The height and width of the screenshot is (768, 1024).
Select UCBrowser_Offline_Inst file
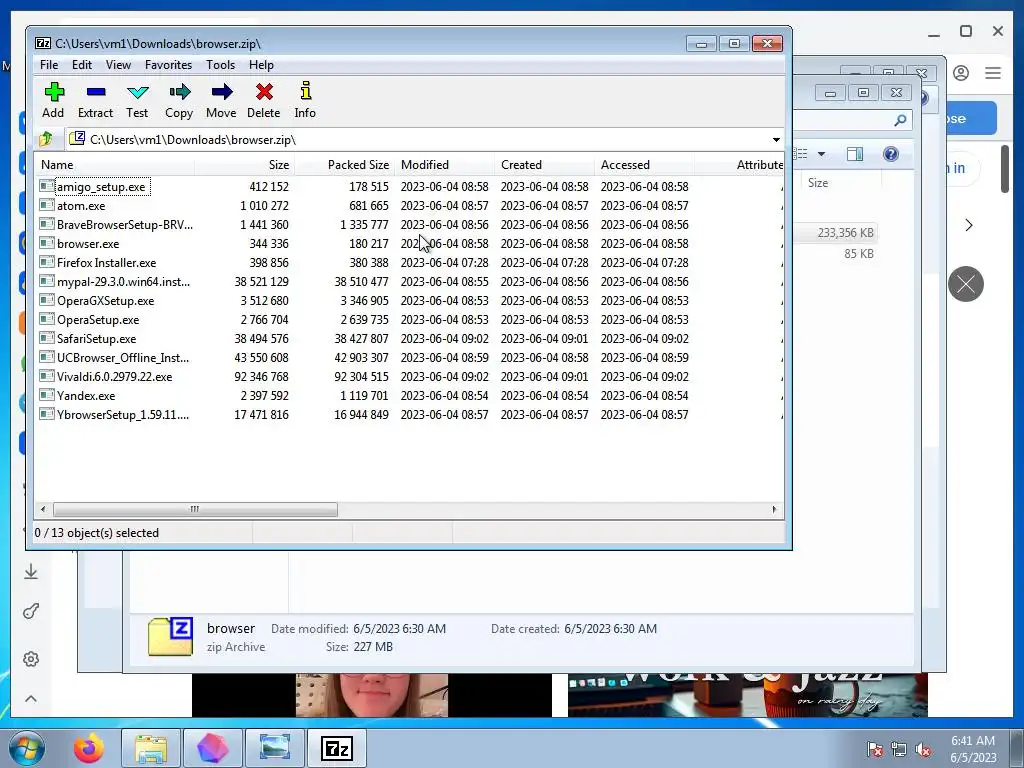pos(123,357)
